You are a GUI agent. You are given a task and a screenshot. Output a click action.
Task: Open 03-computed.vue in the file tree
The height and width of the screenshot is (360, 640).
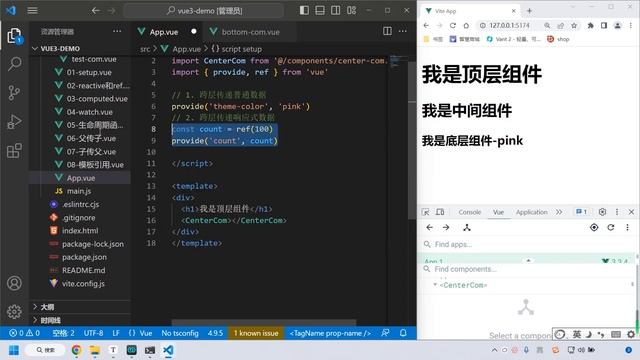tap(97, 99)
